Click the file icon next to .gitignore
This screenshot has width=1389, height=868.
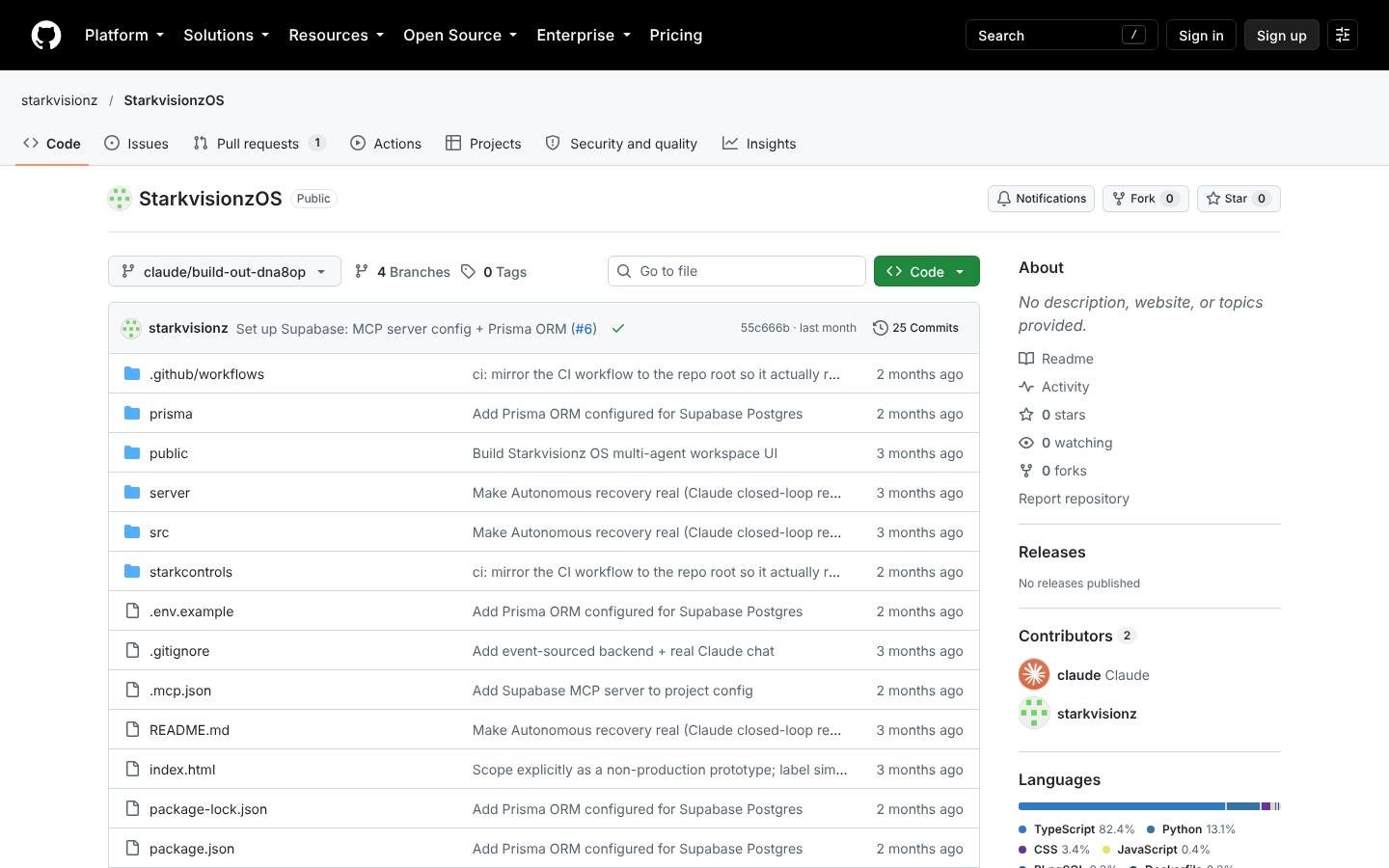click(132, 651)
